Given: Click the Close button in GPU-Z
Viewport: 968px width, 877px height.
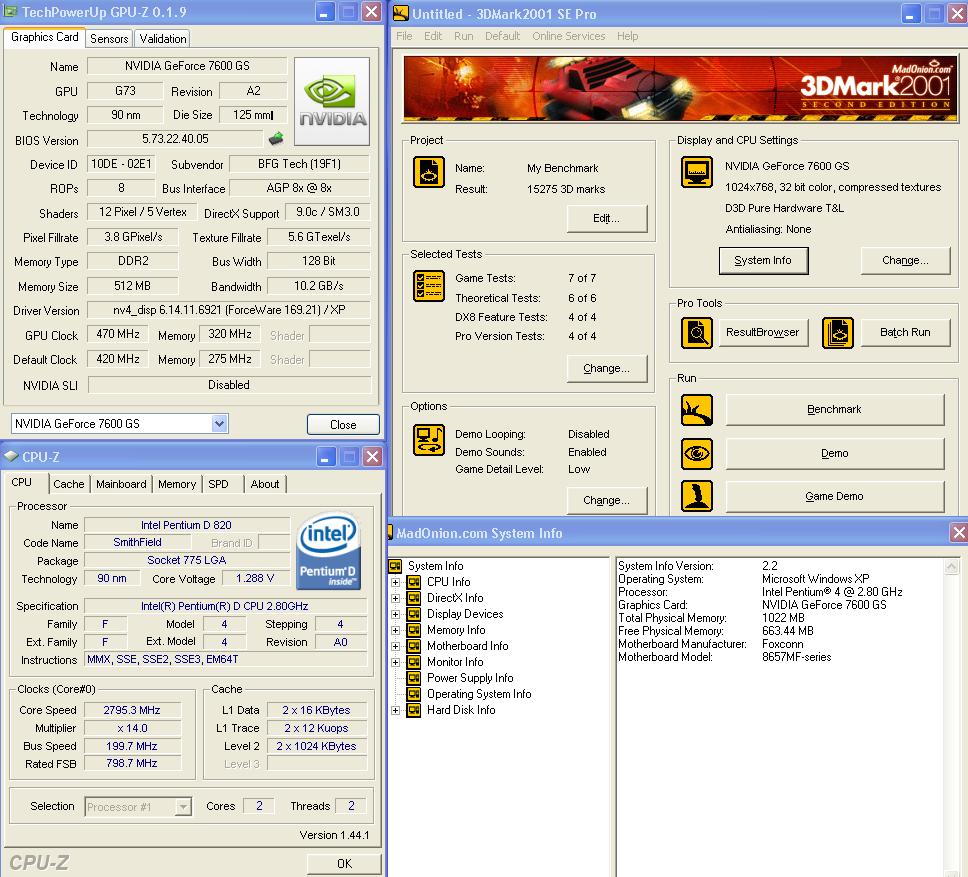Looking at the screenshot, I should pyautogui.click(x=343, y=425).
